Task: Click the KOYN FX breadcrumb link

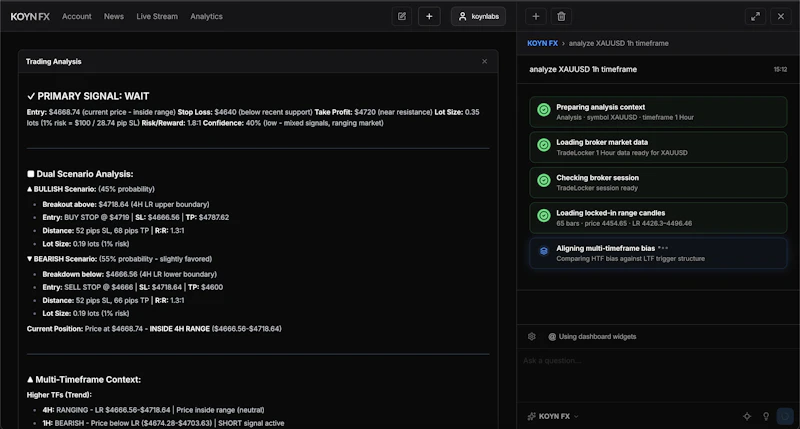Action: (x=542, y=43)
